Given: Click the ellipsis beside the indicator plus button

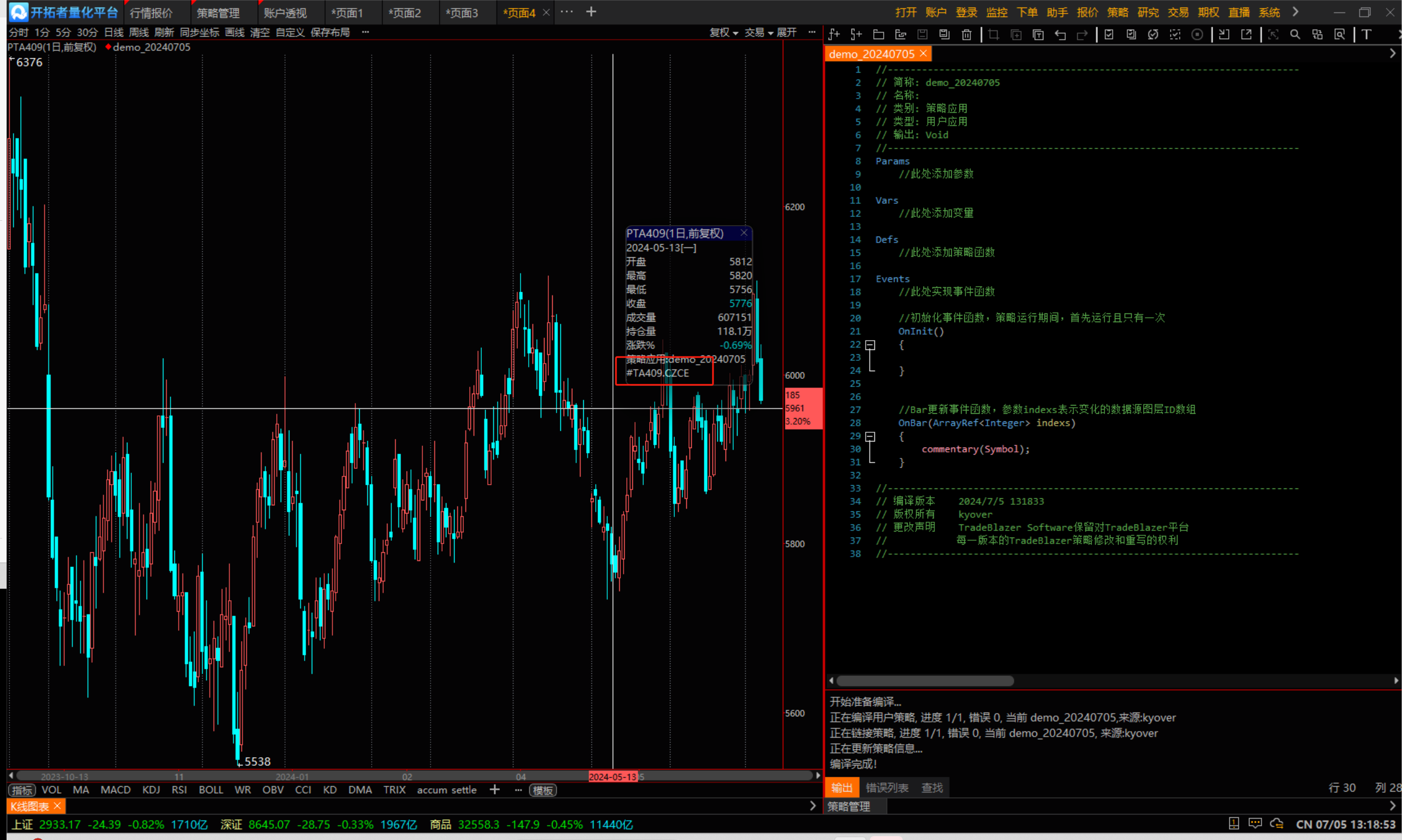Looking at the screenshot, I should (518, 790).
